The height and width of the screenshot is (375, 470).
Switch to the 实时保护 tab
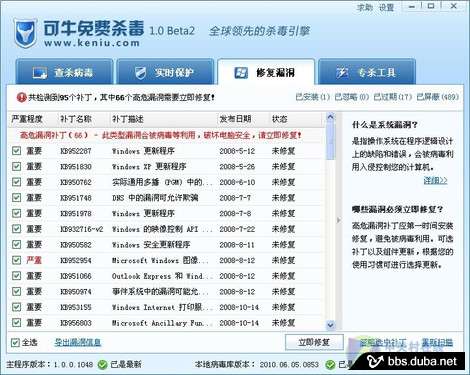coord(165,72)
